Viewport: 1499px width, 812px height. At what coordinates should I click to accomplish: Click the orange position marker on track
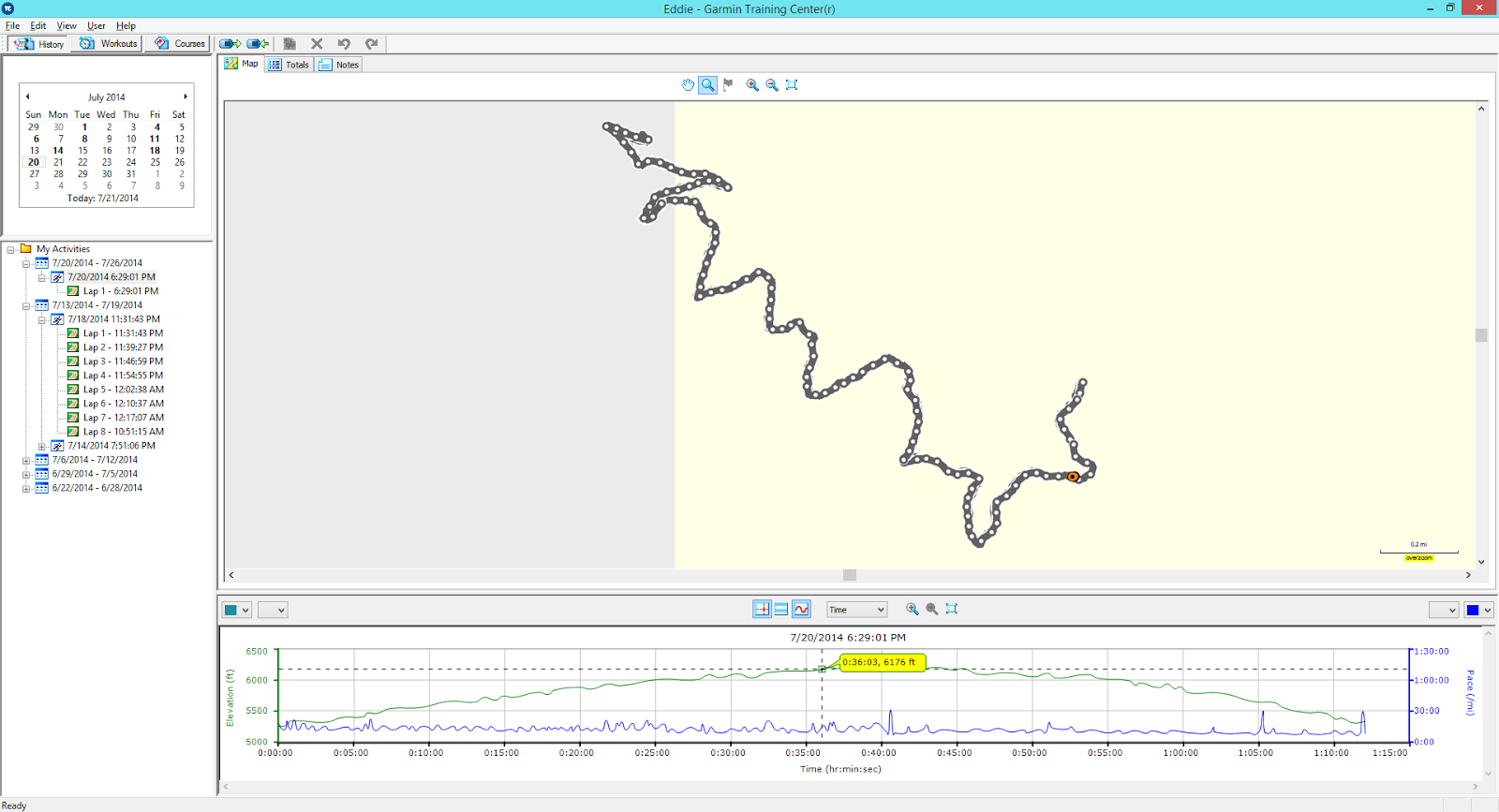click(1074, 477)
